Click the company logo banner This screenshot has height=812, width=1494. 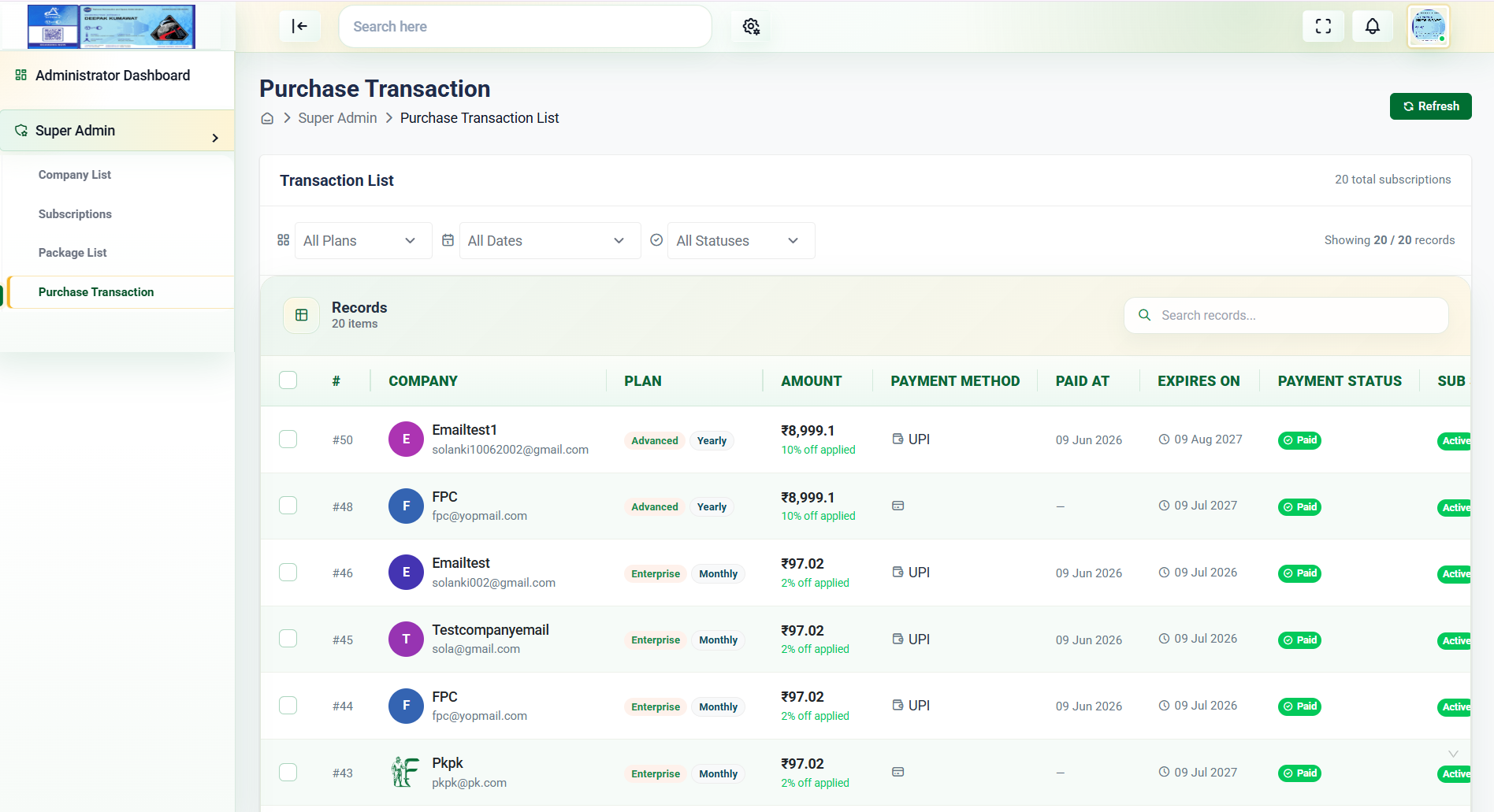coord(111,27)
